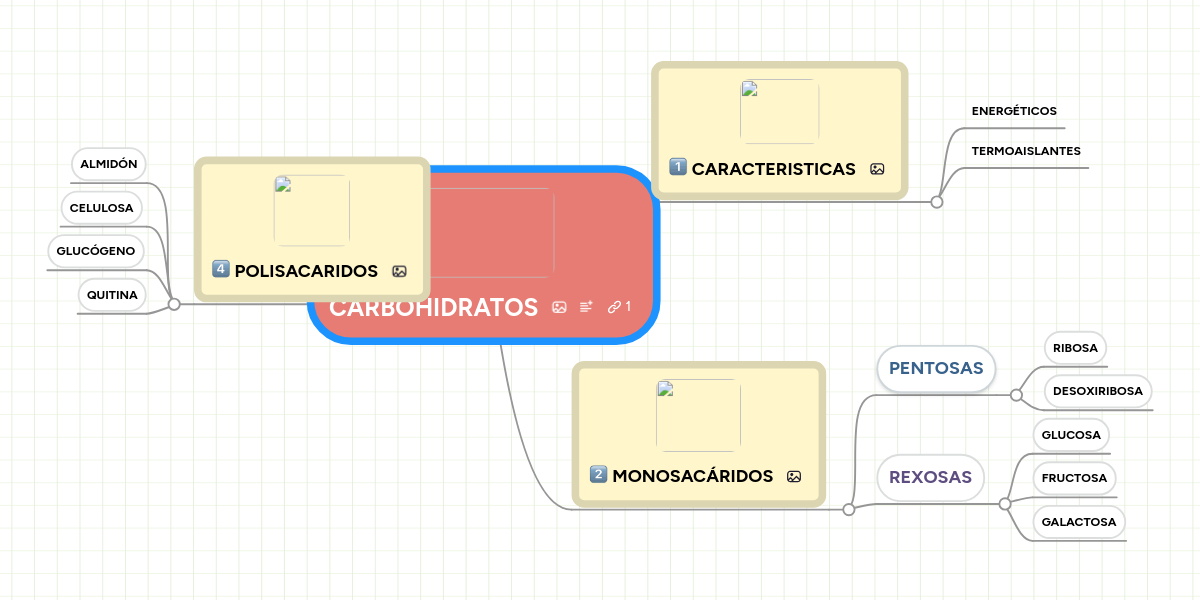
Task: Click the image thumbnail in MONOSACÁRIDOS node
Action: (x=698, y=415)
